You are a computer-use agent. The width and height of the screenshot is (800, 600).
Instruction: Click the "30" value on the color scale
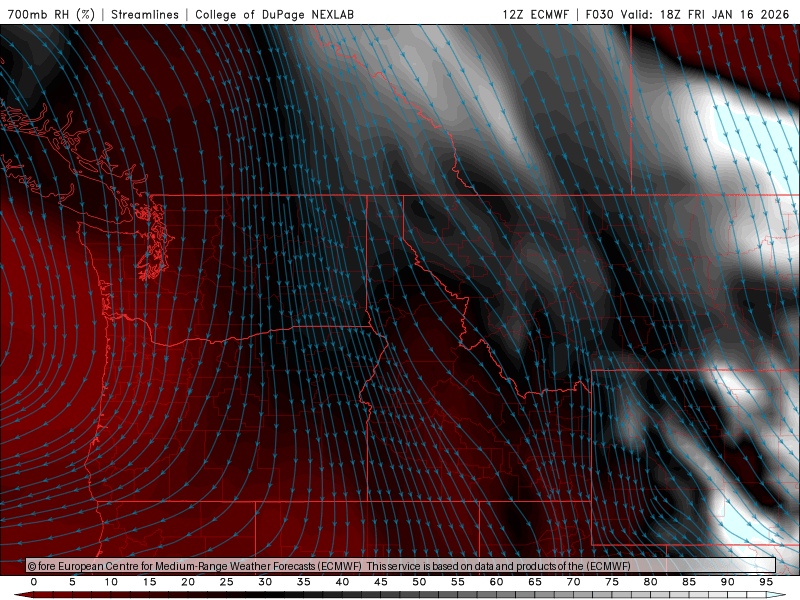(265, 582)
